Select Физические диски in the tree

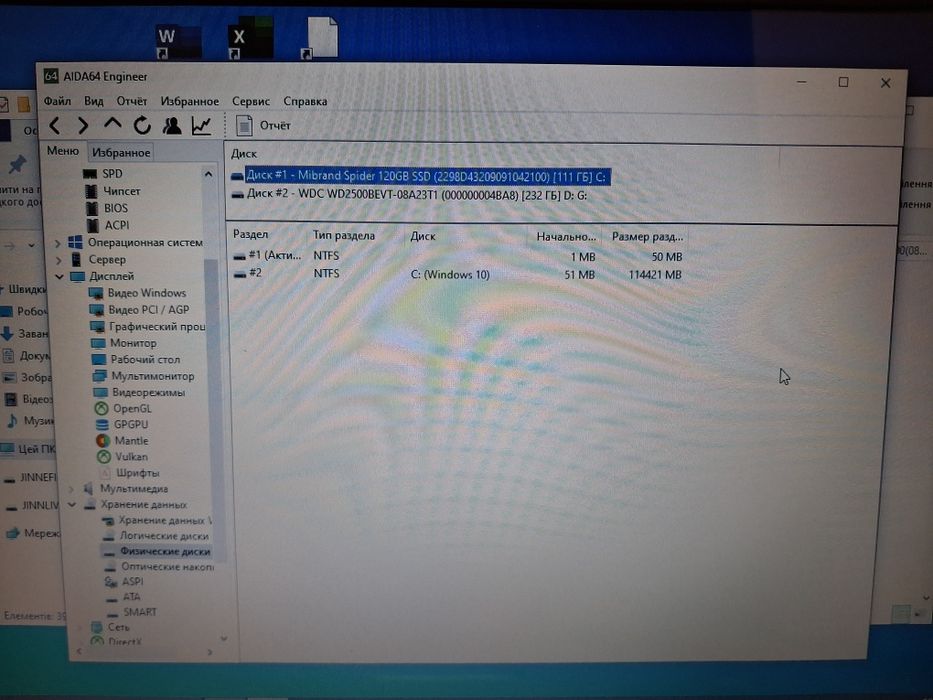click(165, 552)
